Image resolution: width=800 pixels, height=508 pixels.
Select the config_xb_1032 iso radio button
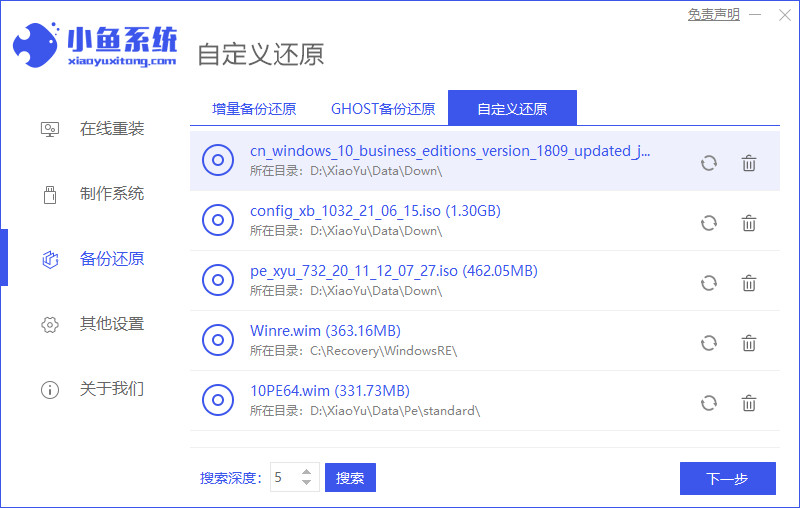[218, 220]
